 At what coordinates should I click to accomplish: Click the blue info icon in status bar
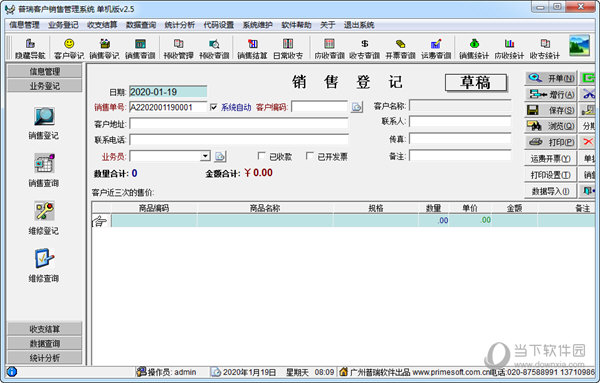[12, 372]
